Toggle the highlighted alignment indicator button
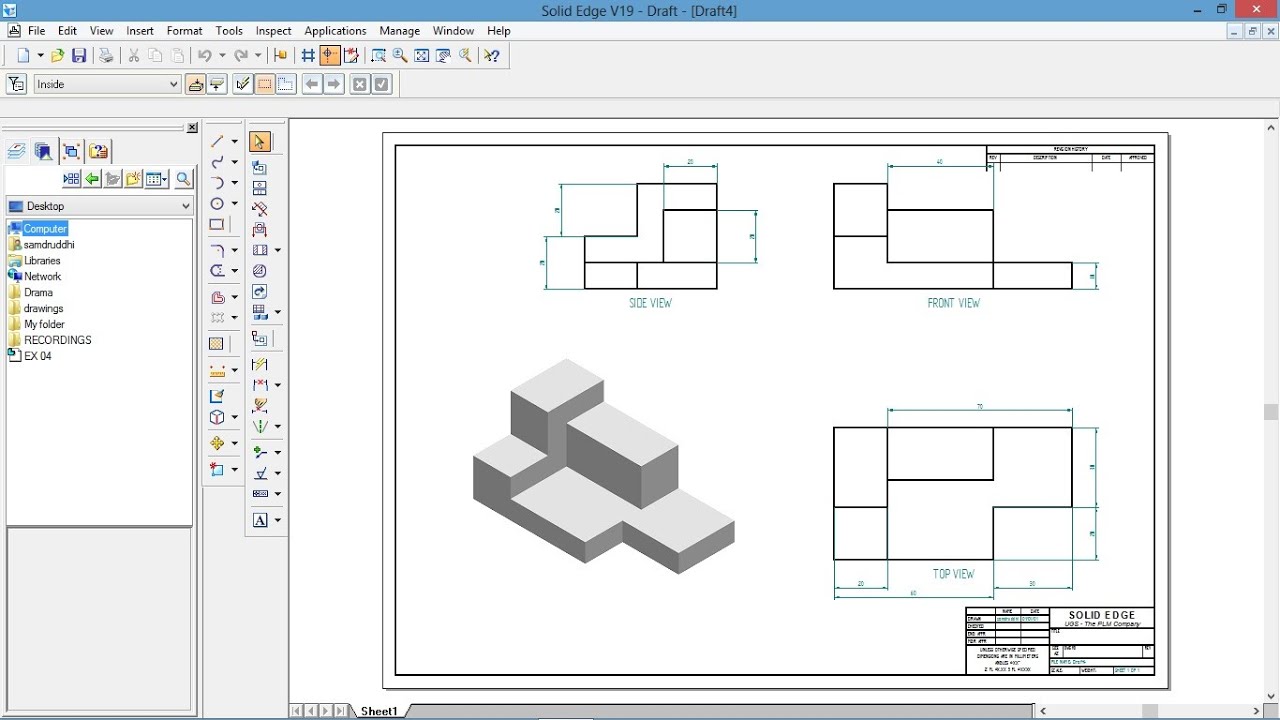Image resolution: width=1280 pixels, height=720 pixels. (330, 56)
